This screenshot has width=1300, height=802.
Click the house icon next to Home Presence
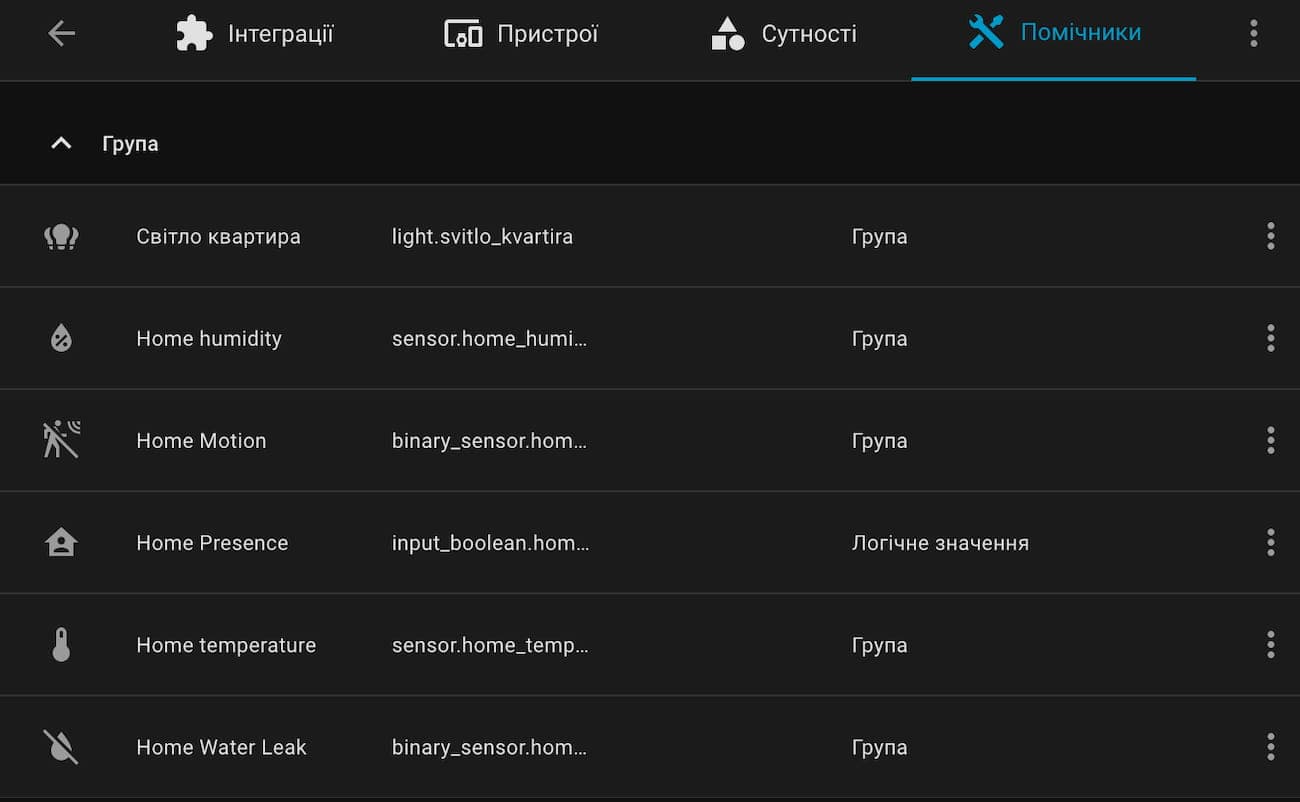[x=61, y=542]
